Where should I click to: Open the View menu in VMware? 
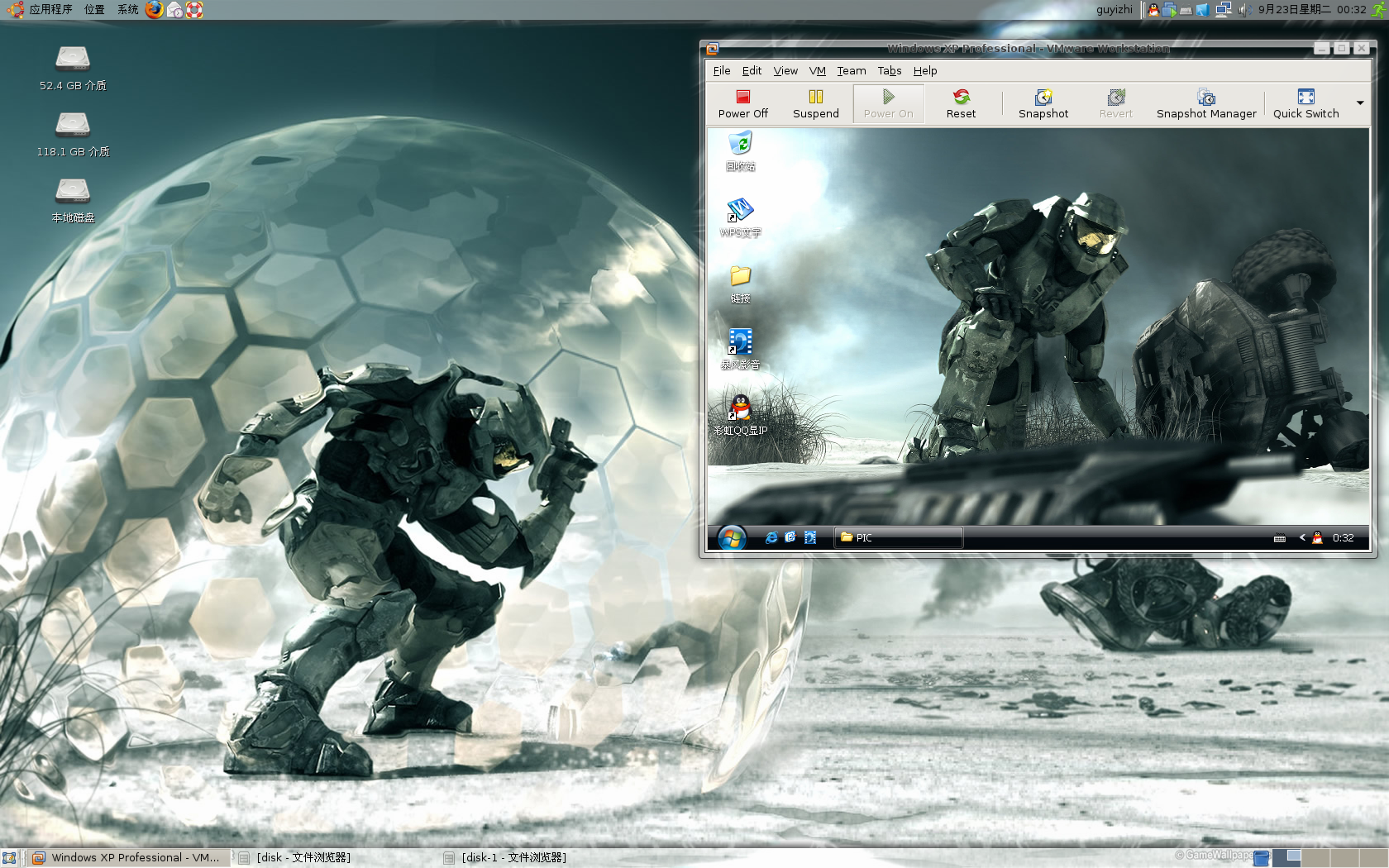[785, 70]
